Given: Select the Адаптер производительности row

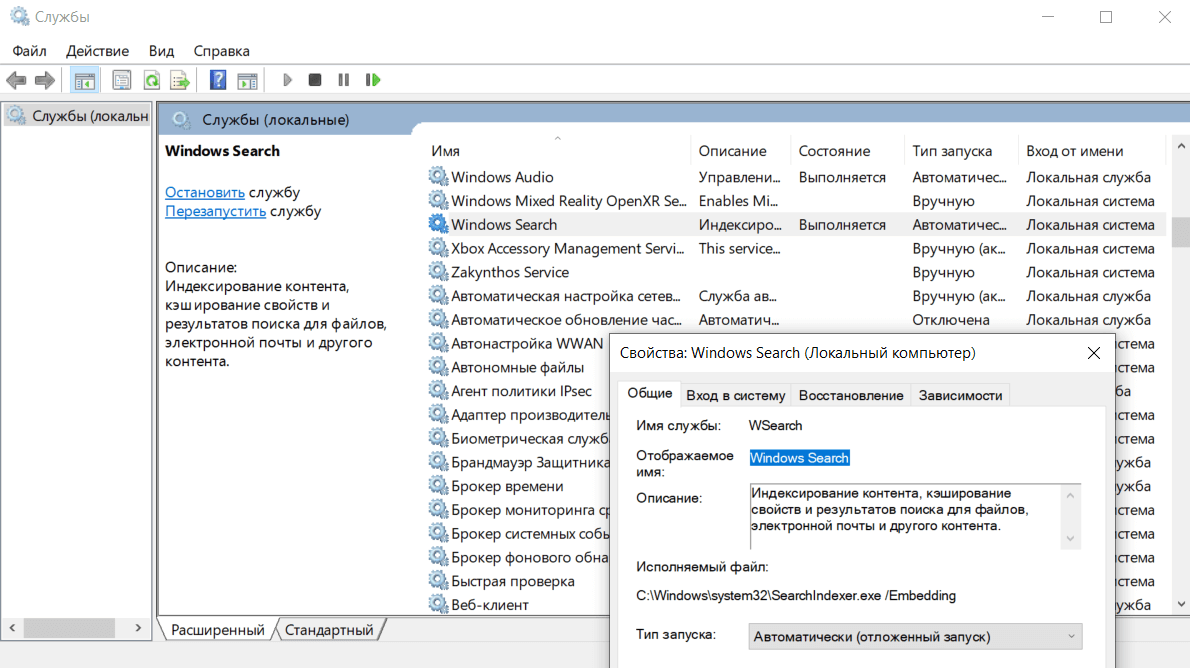Looking at the screenshot, I should [518, 414].
